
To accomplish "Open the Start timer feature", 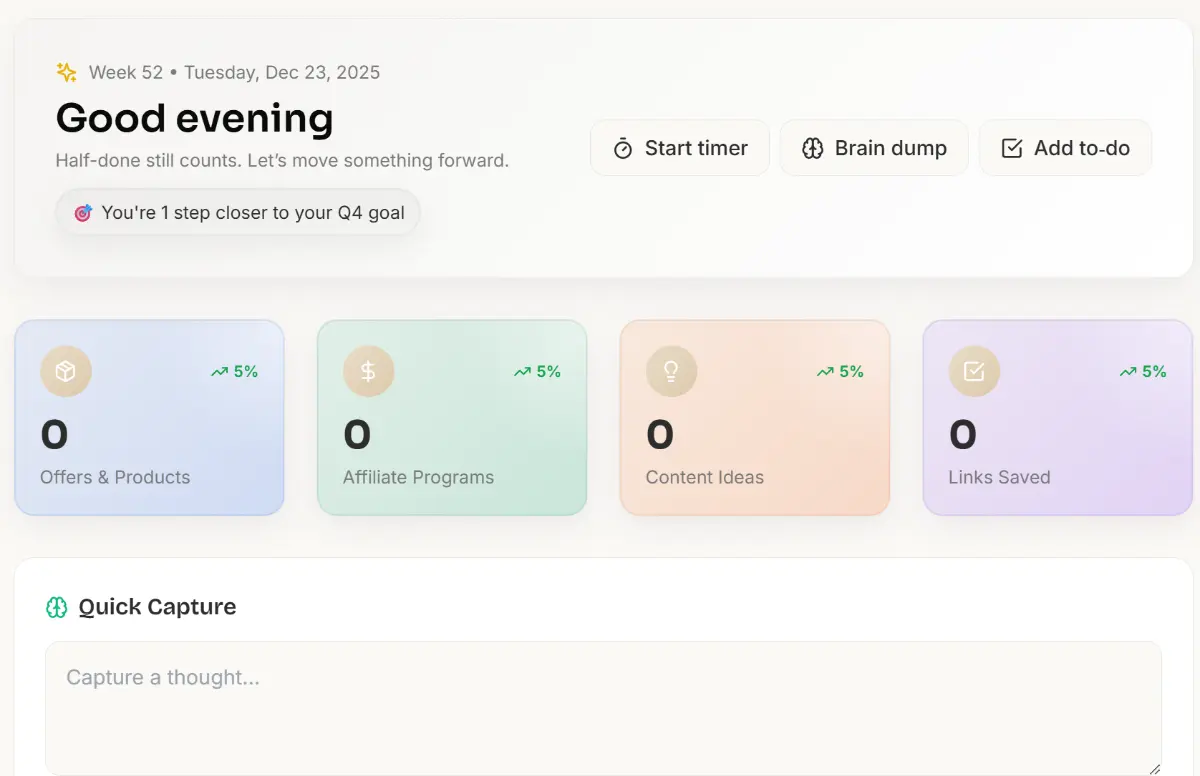I will (x=680, y=147).
